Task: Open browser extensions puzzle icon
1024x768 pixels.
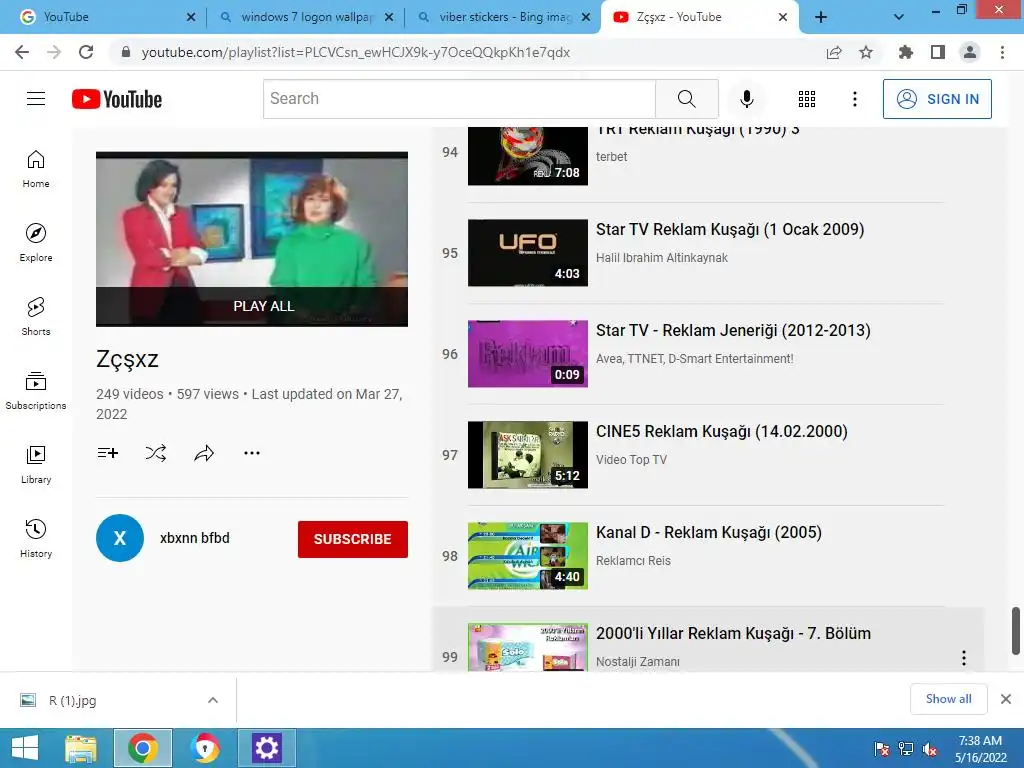Action: (905, 52)
